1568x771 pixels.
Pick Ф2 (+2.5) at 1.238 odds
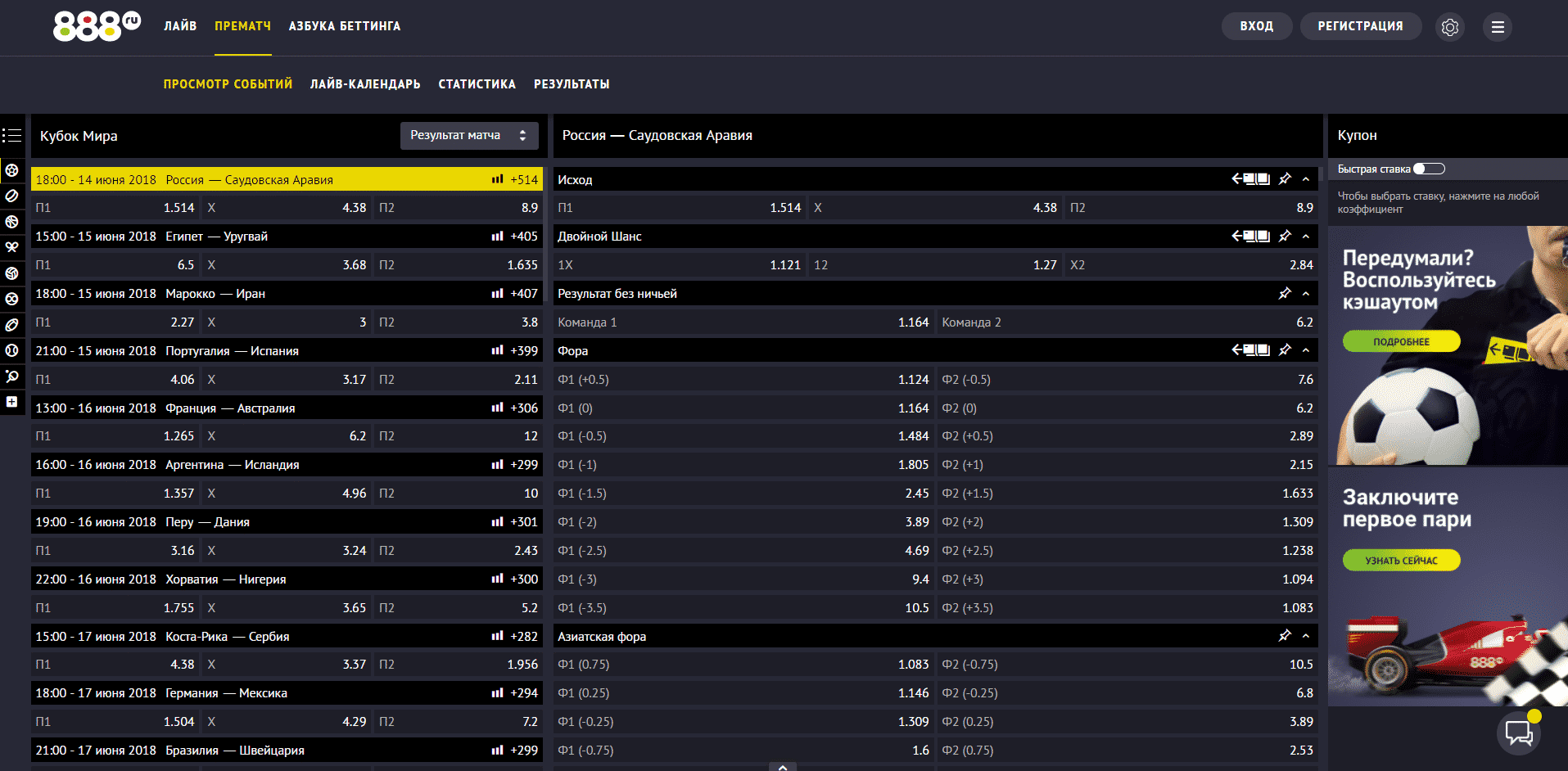(1127, 551)
